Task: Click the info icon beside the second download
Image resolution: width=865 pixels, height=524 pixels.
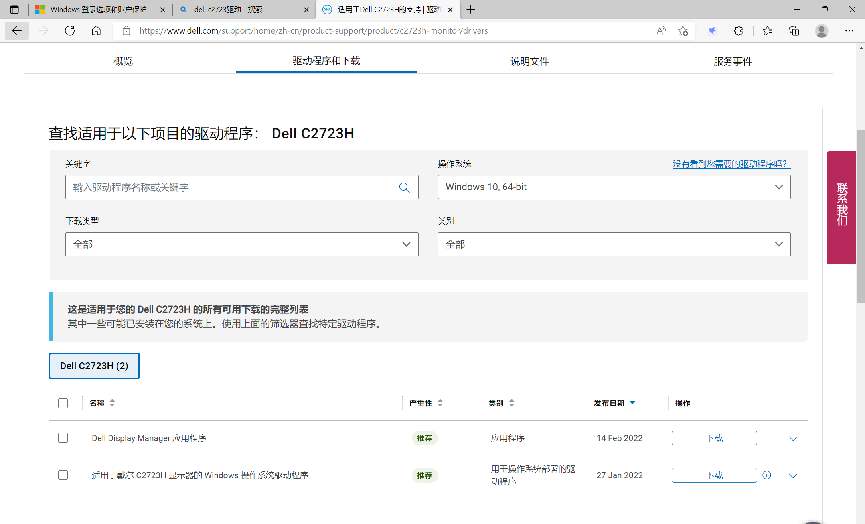Action: (x=767, y=475)
